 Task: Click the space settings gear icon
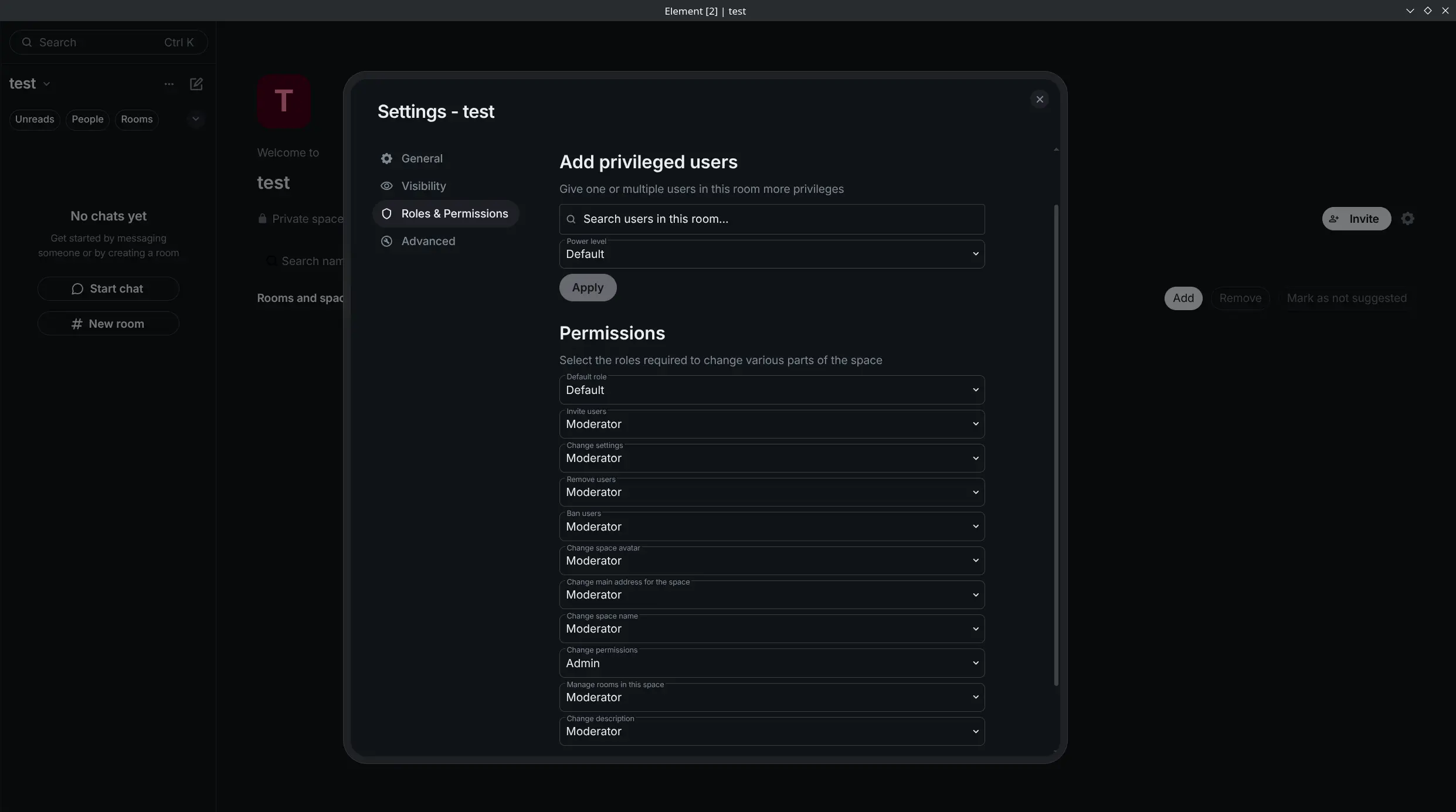(x=1407, y=219)
